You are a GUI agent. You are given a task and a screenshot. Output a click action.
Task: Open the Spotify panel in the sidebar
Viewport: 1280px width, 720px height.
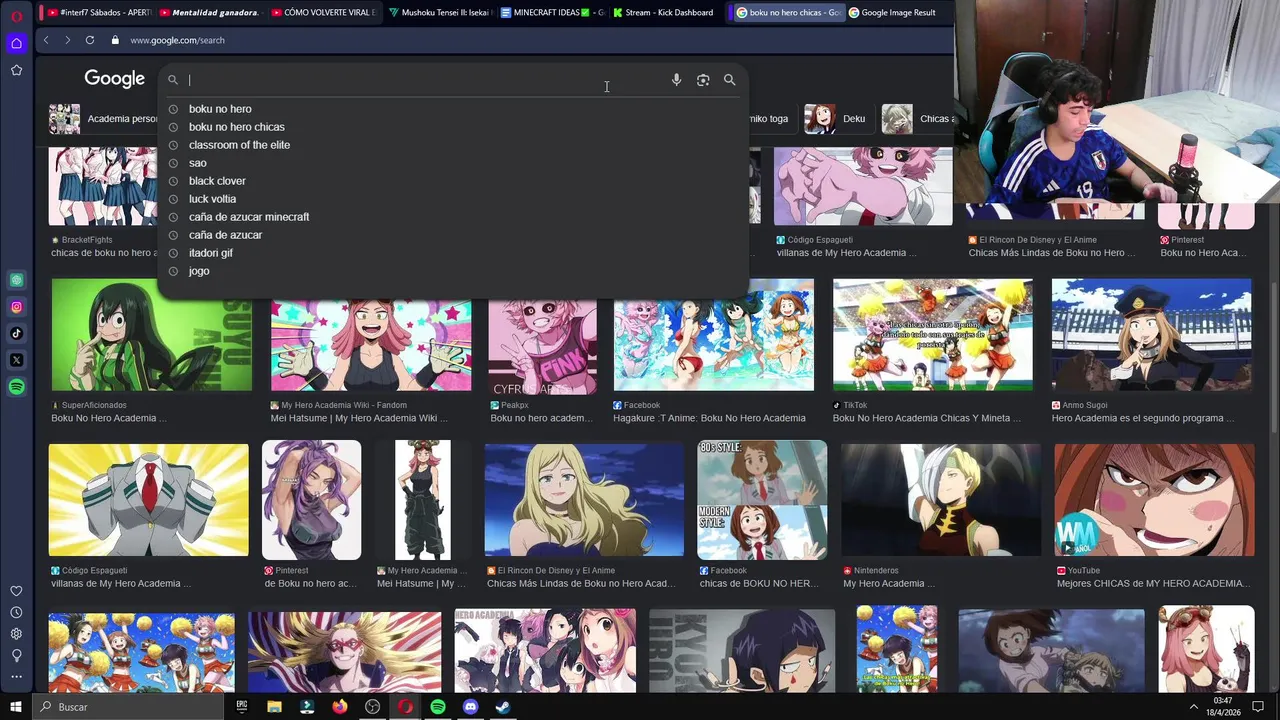click(x=16, y=387)
